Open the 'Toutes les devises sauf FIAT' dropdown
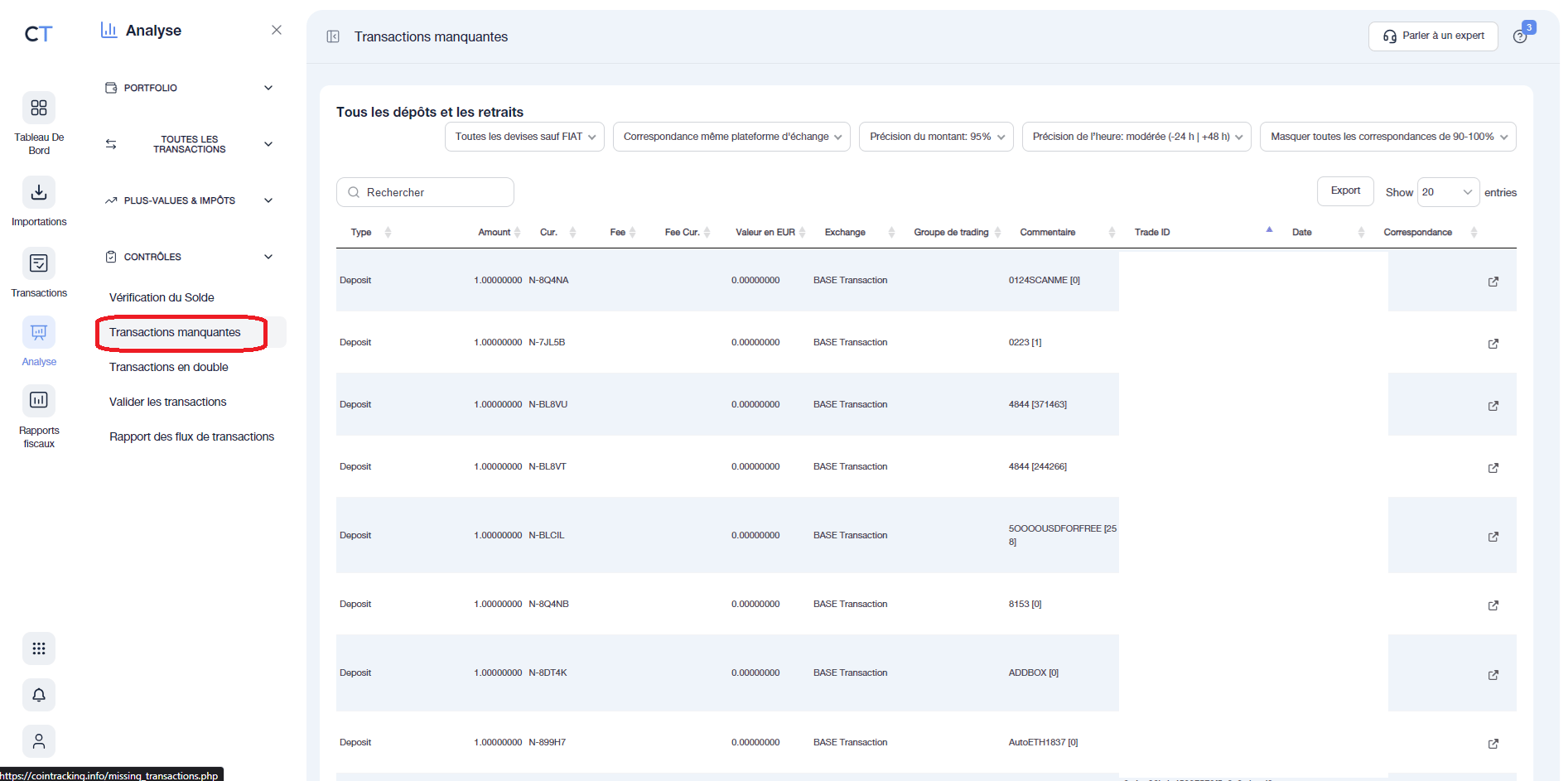Viewport: 1568px width, 781px height. click(523, 136)
